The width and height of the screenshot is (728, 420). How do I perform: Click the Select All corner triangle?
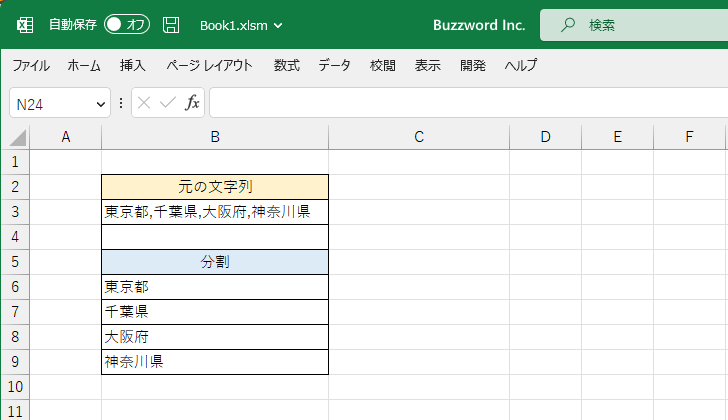click(17, 138)
